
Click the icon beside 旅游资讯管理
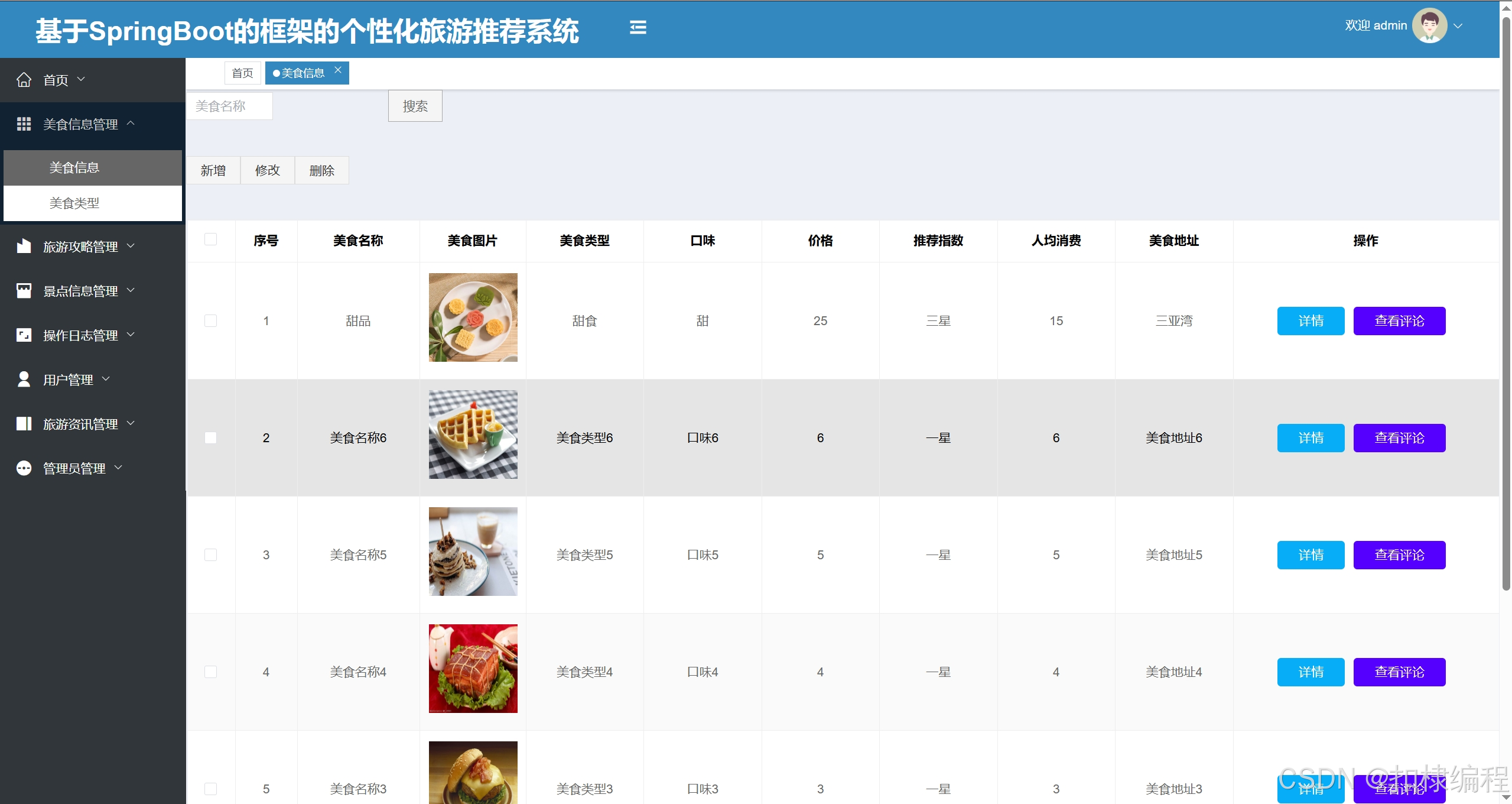coord(24,424)
